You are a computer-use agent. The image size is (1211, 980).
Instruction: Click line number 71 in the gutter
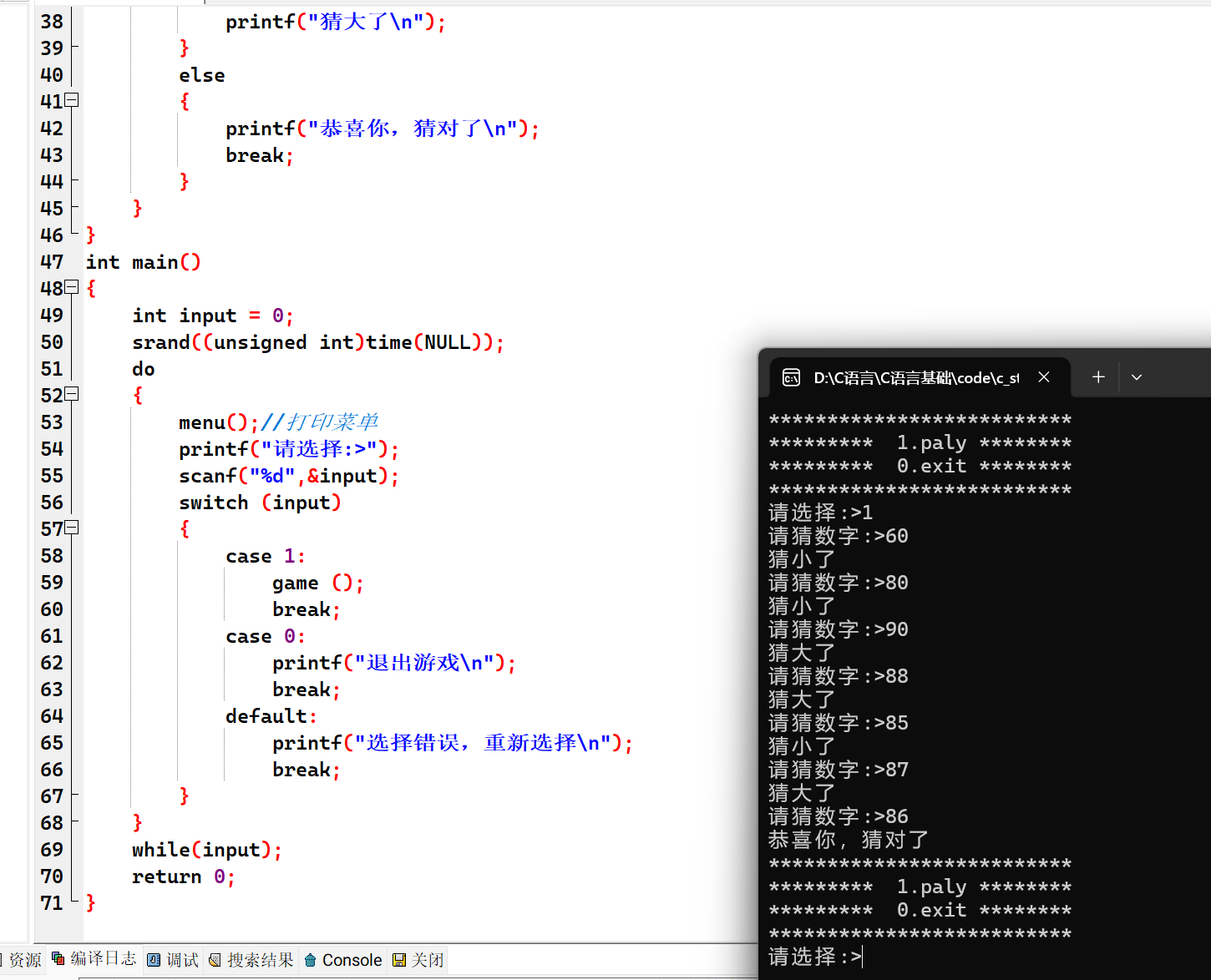click(x=52, y=903)
